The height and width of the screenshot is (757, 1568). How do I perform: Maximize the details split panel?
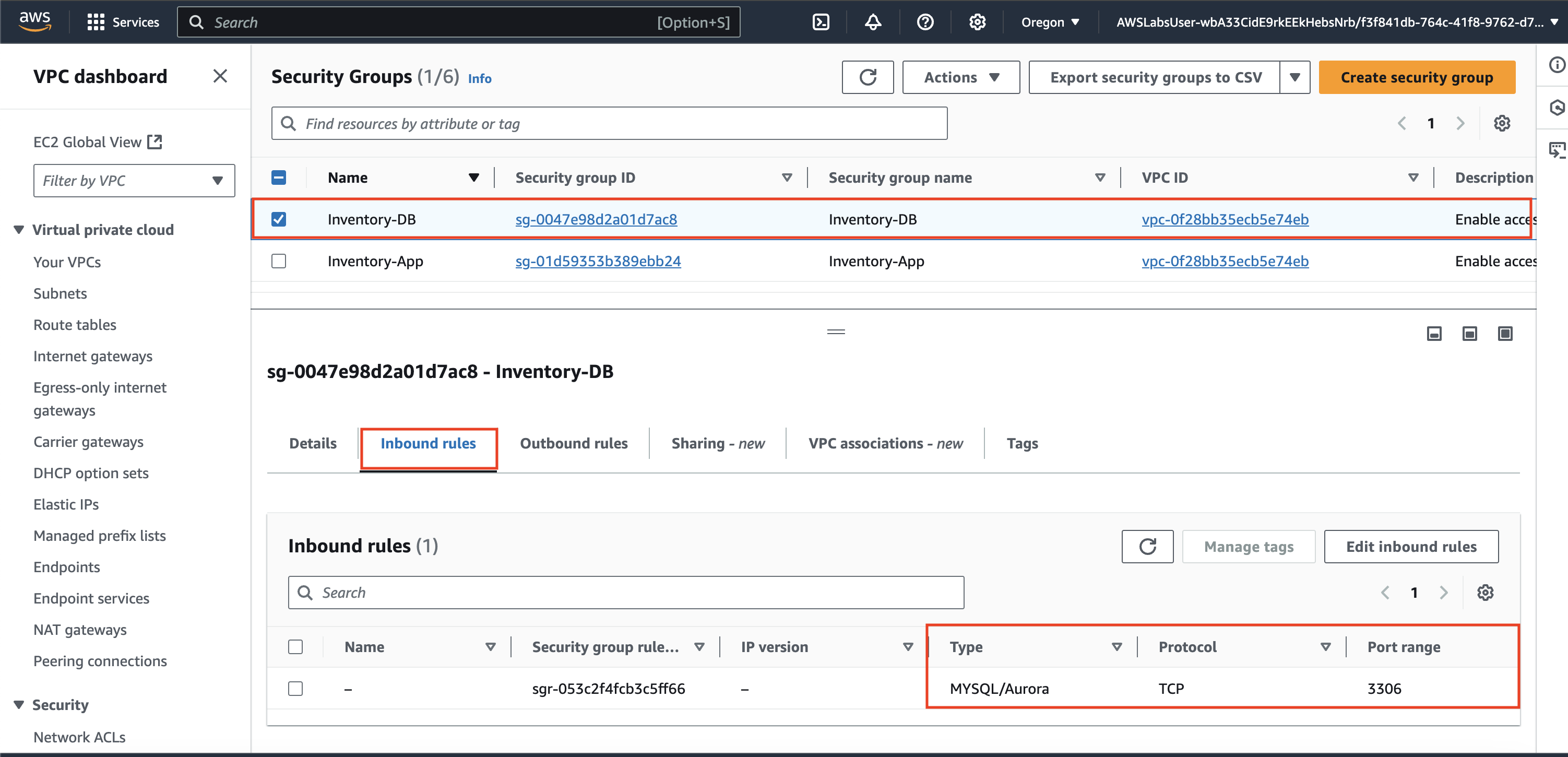coord(1505,334)
